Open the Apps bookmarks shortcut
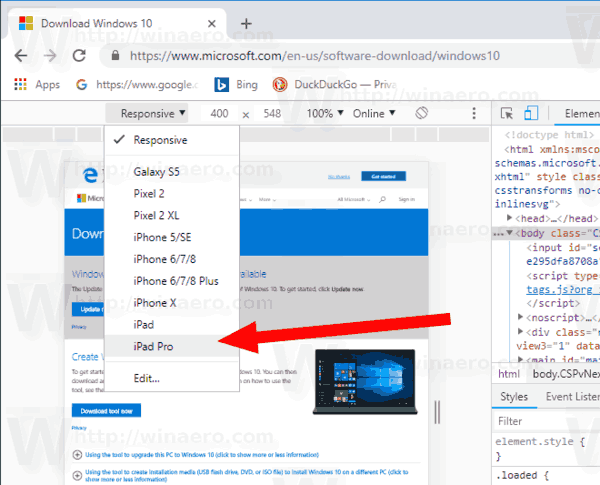Screen dimensions: 600x485 (37, 84)
